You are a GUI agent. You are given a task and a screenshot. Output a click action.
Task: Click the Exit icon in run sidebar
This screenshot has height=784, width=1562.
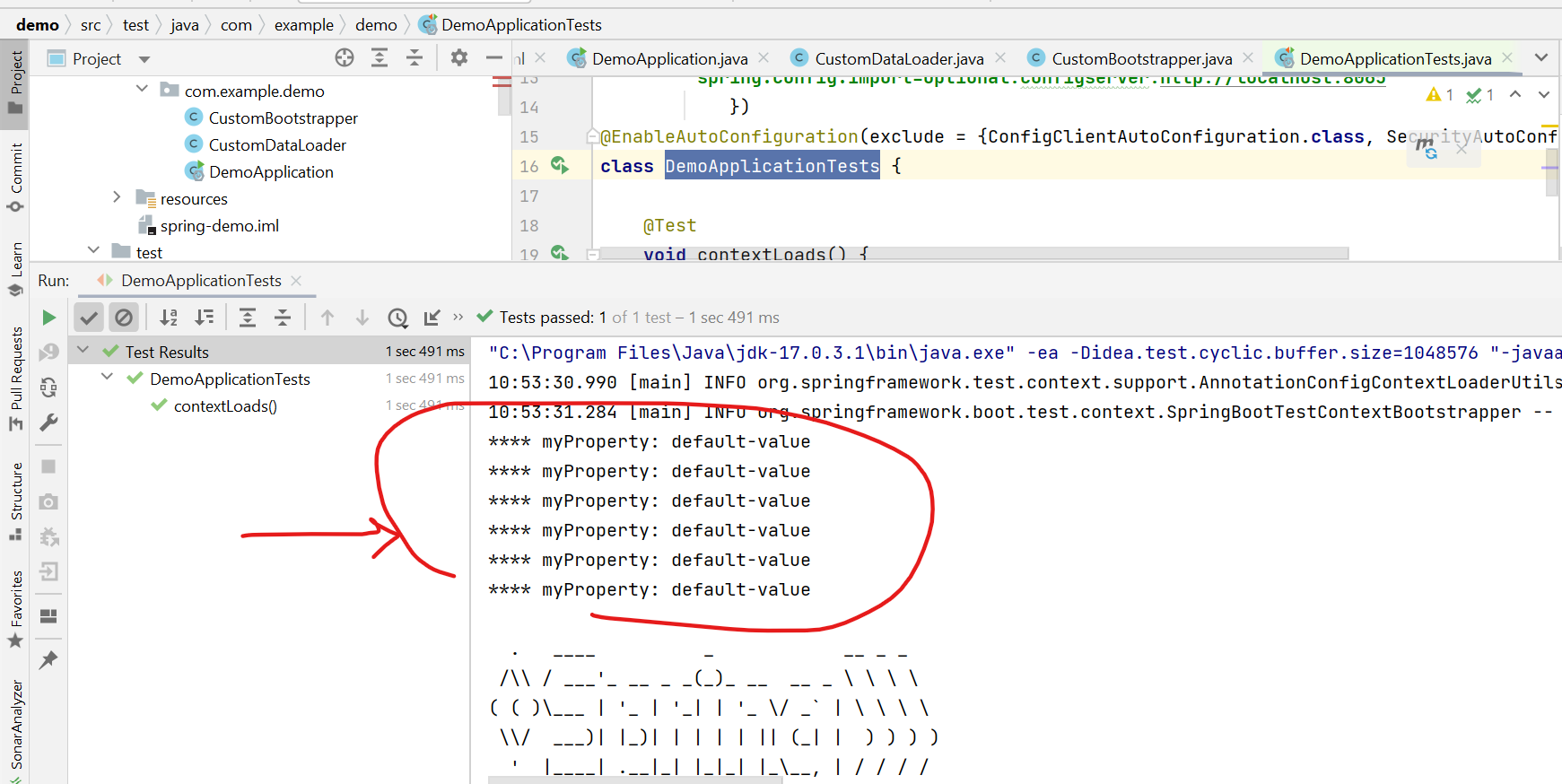49,571
